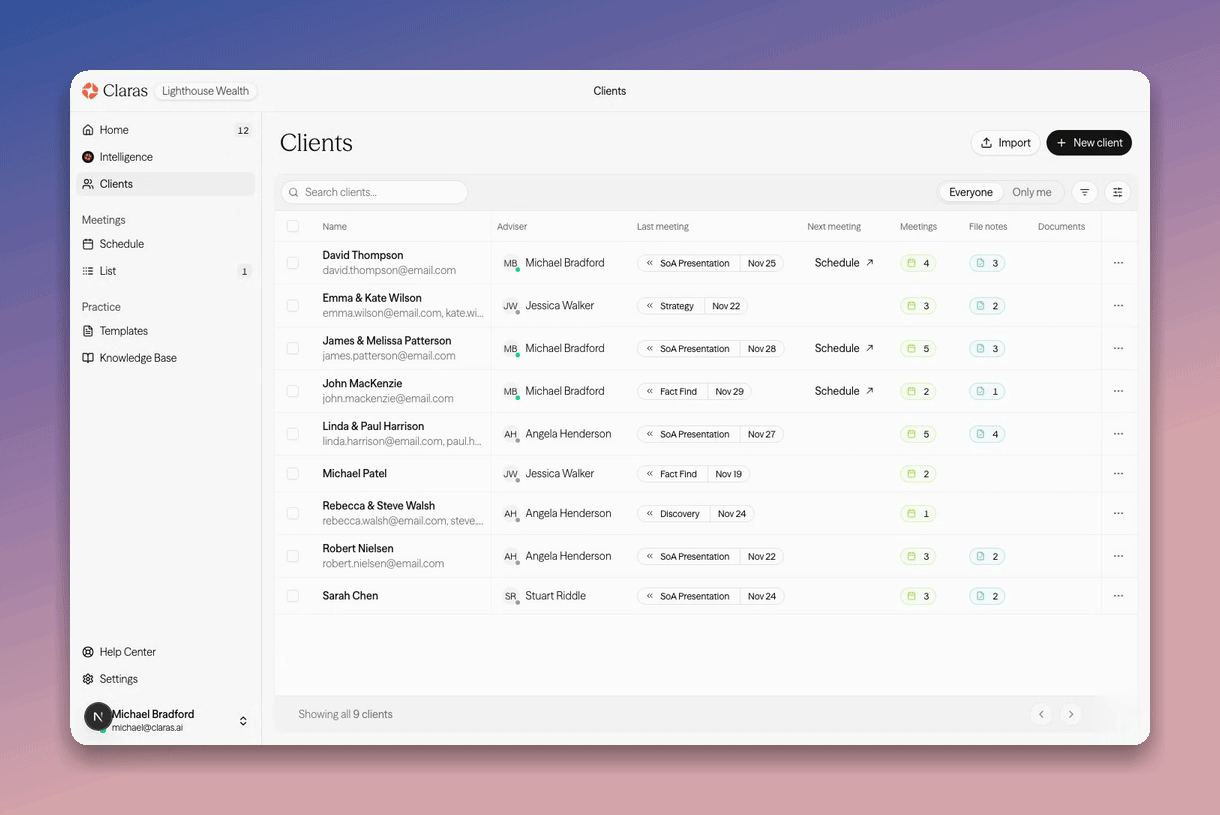
Task: Select all clients with the header checkbox
Action: [293, 226]
